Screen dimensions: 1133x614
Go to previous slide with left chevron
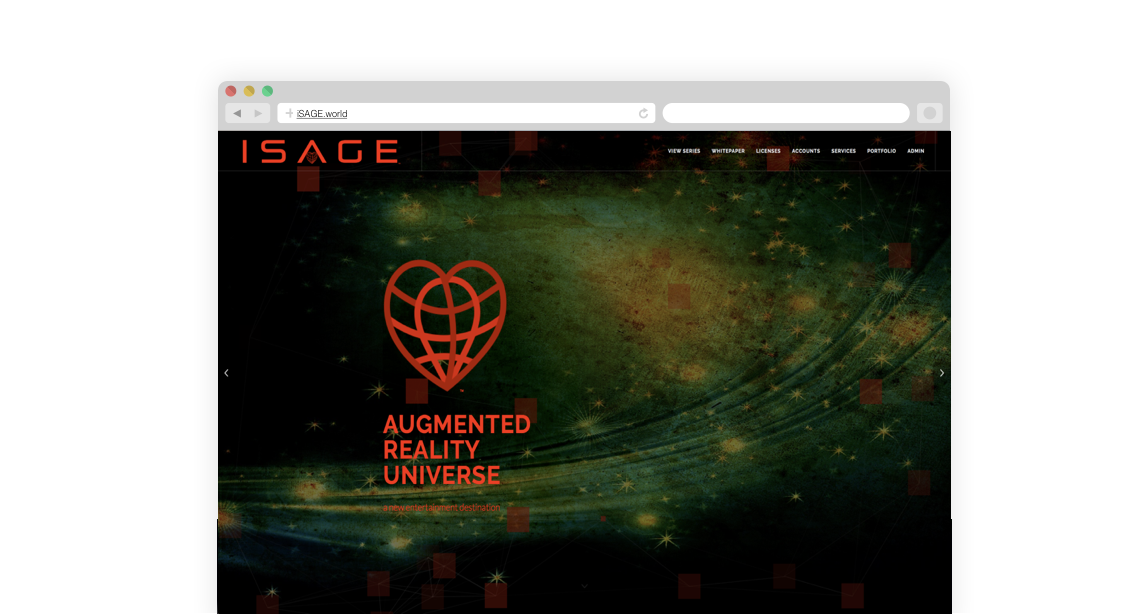[226, 373]
